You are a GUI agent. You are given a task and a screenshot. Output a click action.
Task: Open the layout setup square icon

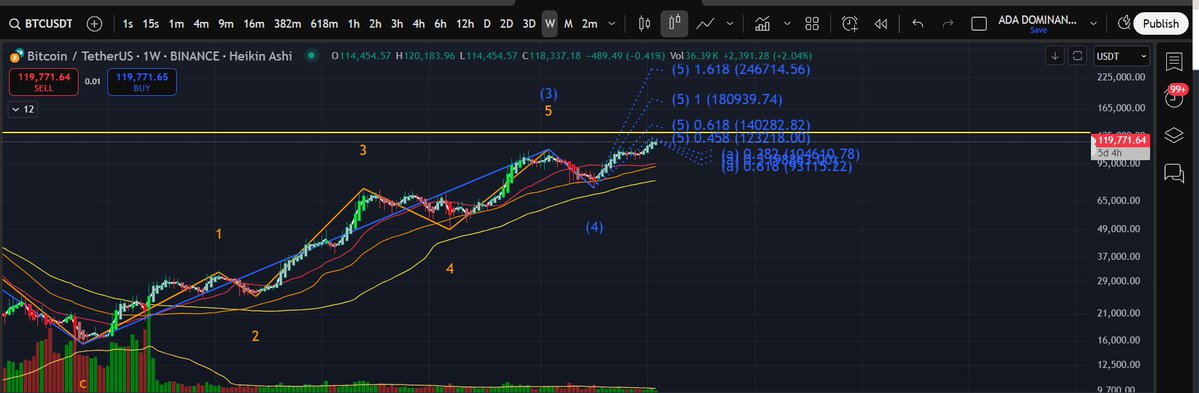979,24
